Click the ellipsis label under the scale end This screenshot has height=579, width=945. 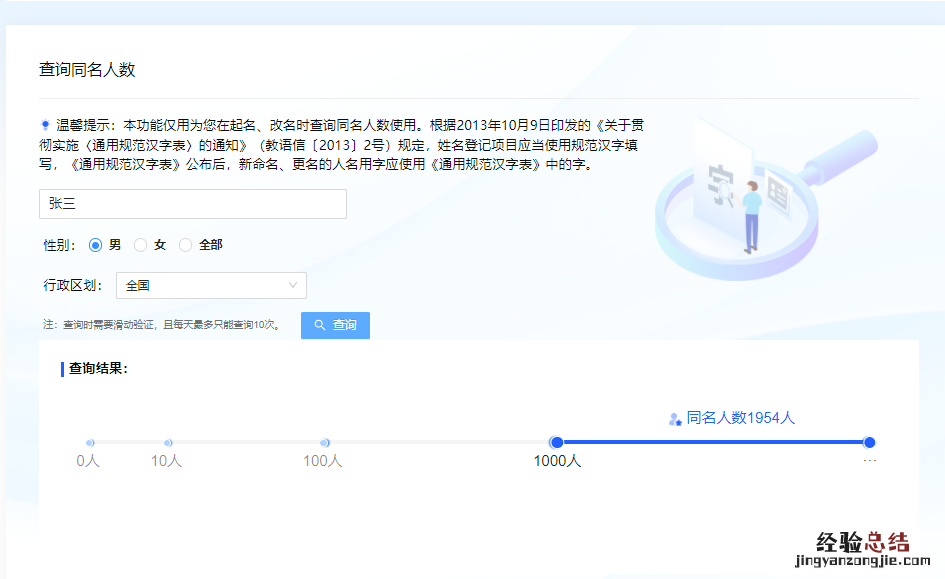click(869, 461)
